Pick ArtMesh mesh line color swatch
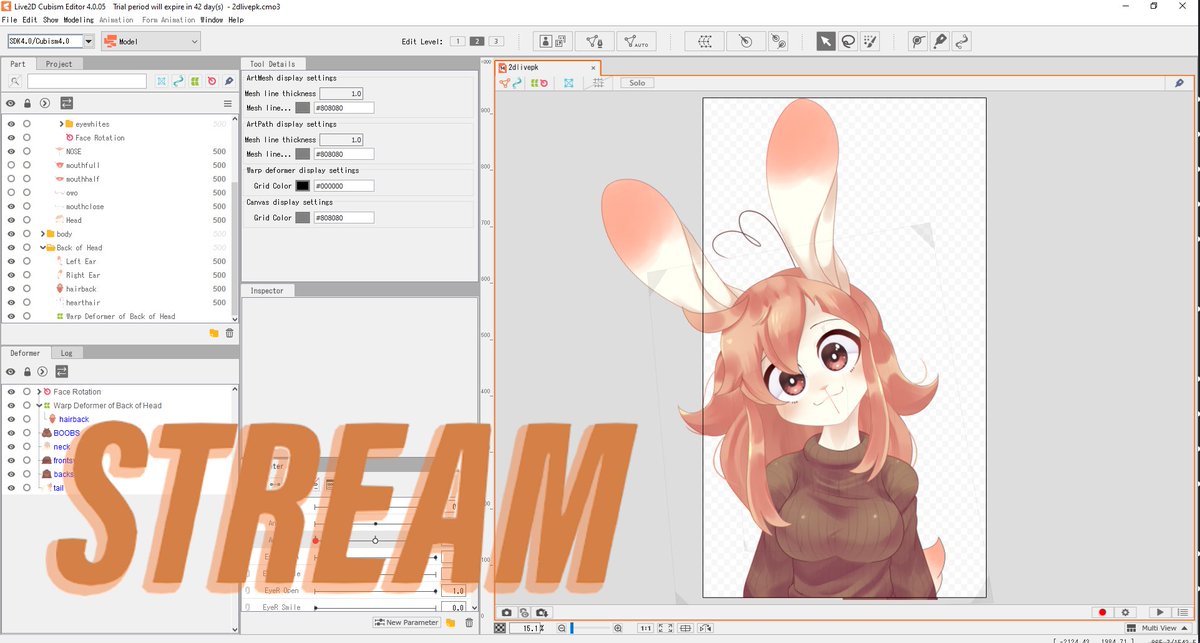Image resolution: width=1200 pixels, height=643 pixels. [x=302, y=108]
